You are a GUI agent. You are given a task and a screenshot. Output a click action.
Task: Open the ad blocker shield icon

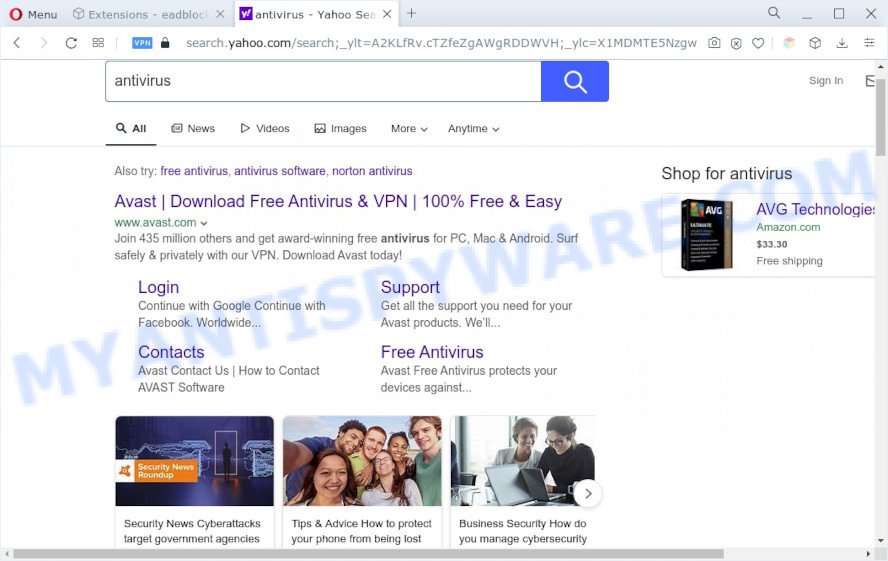736,43
